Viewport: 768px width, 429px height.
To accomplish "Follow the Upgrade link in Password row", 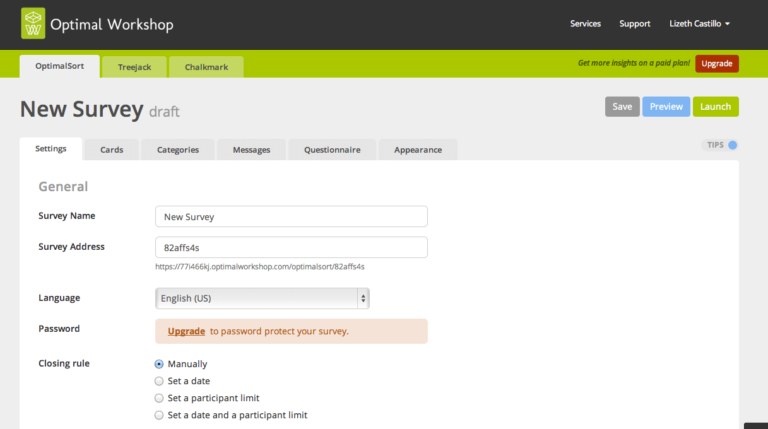I will coord(186,331).
